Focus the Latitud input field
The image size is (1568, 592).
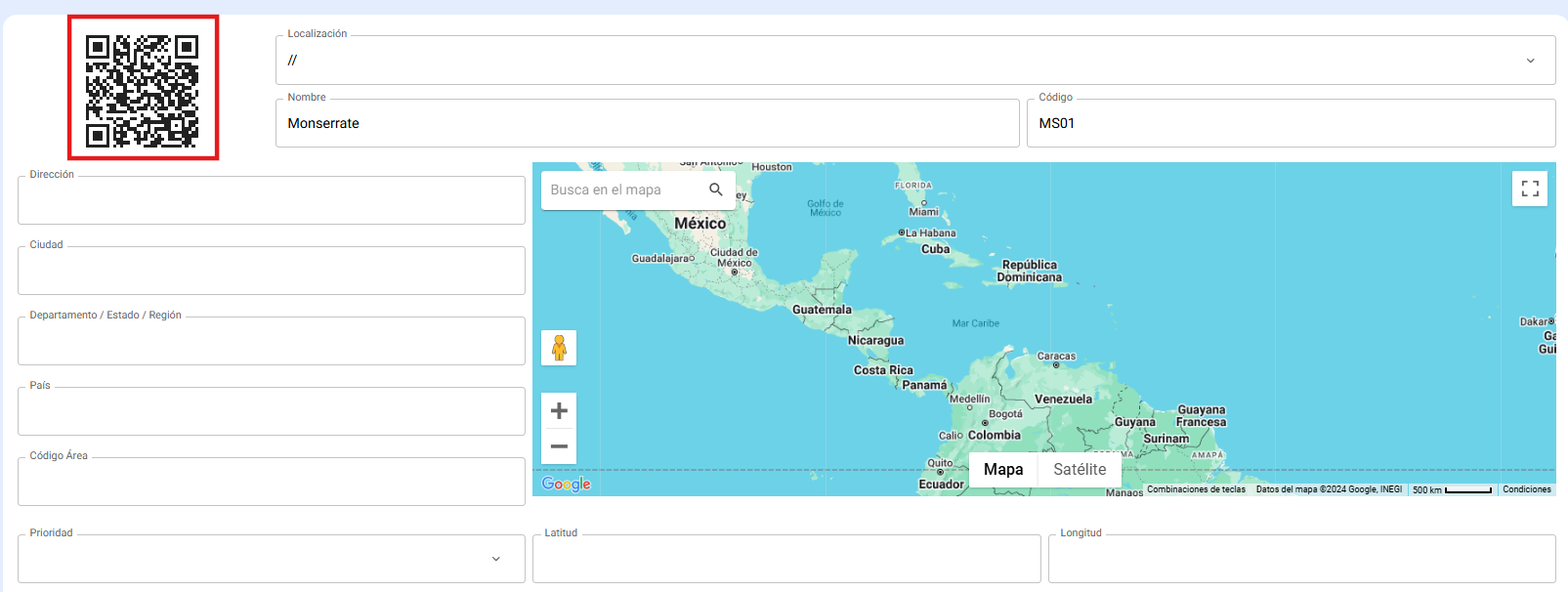coord(786,560)
